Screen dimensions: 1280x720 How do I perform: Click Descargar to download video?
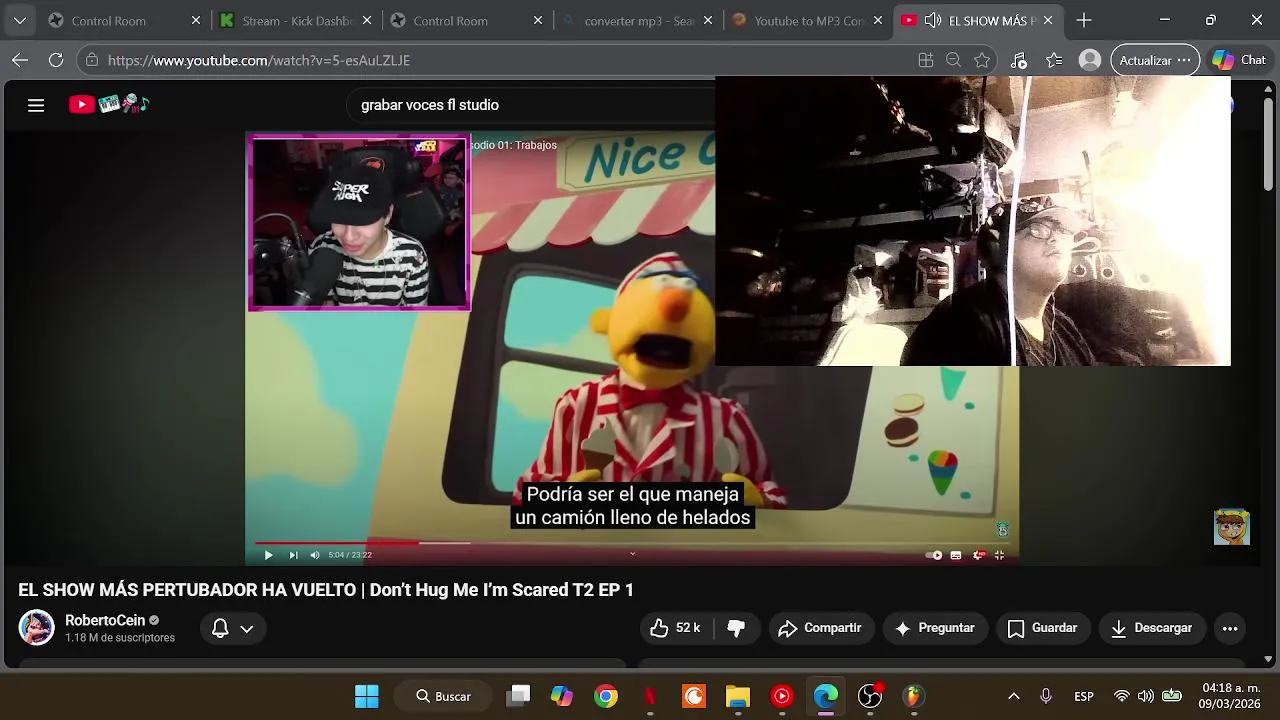pyautogui.click(x=1151, y=628)
